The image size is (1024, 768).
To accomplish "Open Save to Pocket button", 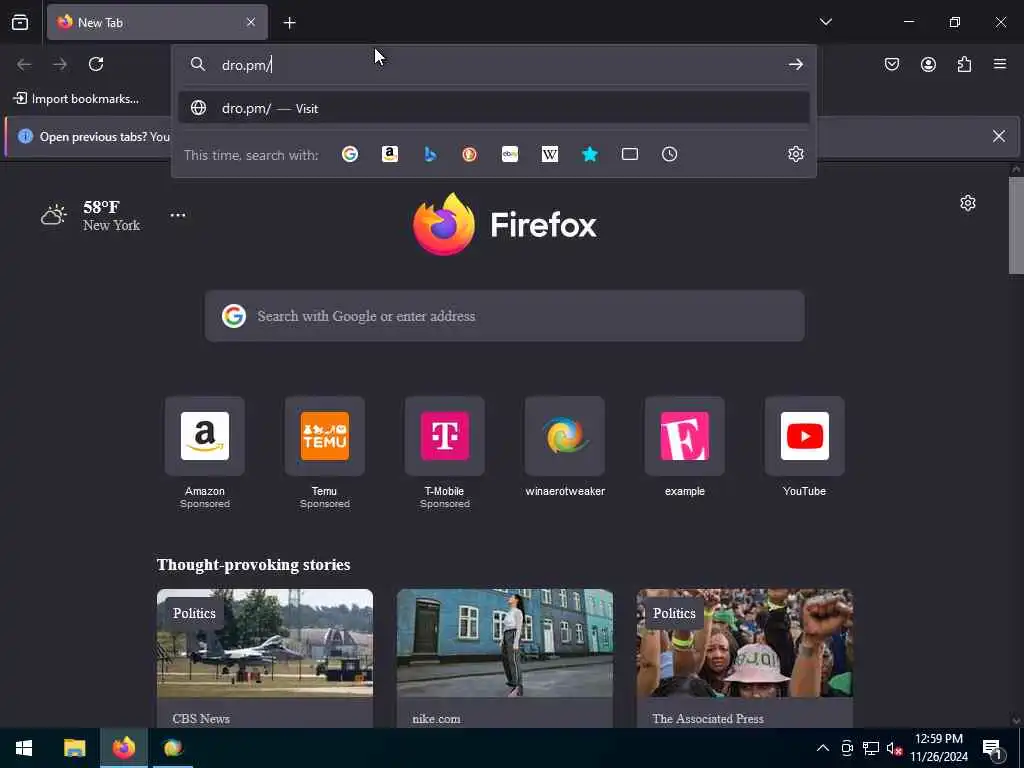I will [x=892, y=64].
